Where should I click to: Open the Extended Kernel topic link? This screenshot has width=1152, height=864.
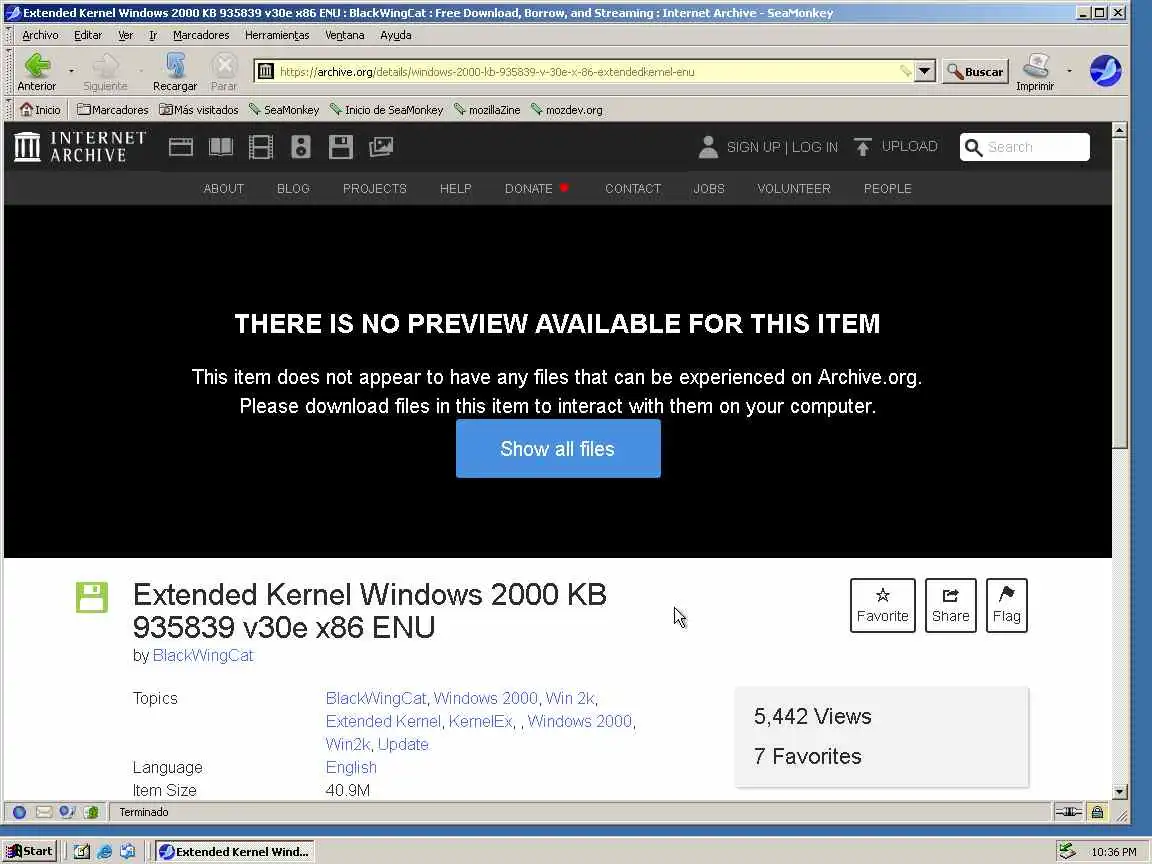point(384,721)
